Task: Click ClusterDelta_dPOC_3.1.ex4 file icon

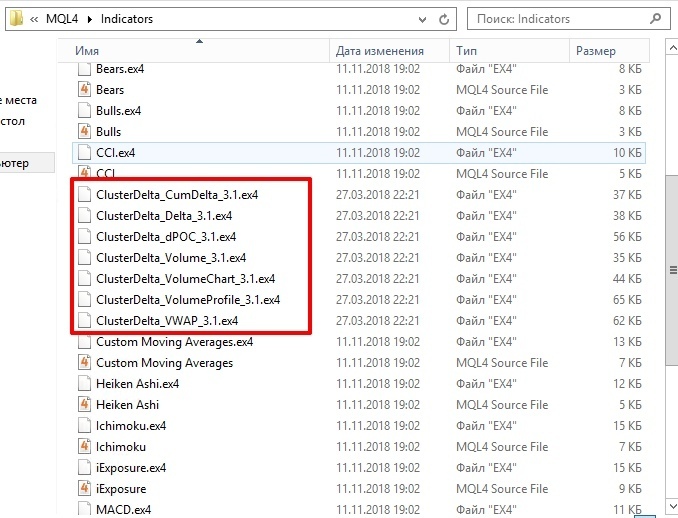Action: click(x=84, y=237)
